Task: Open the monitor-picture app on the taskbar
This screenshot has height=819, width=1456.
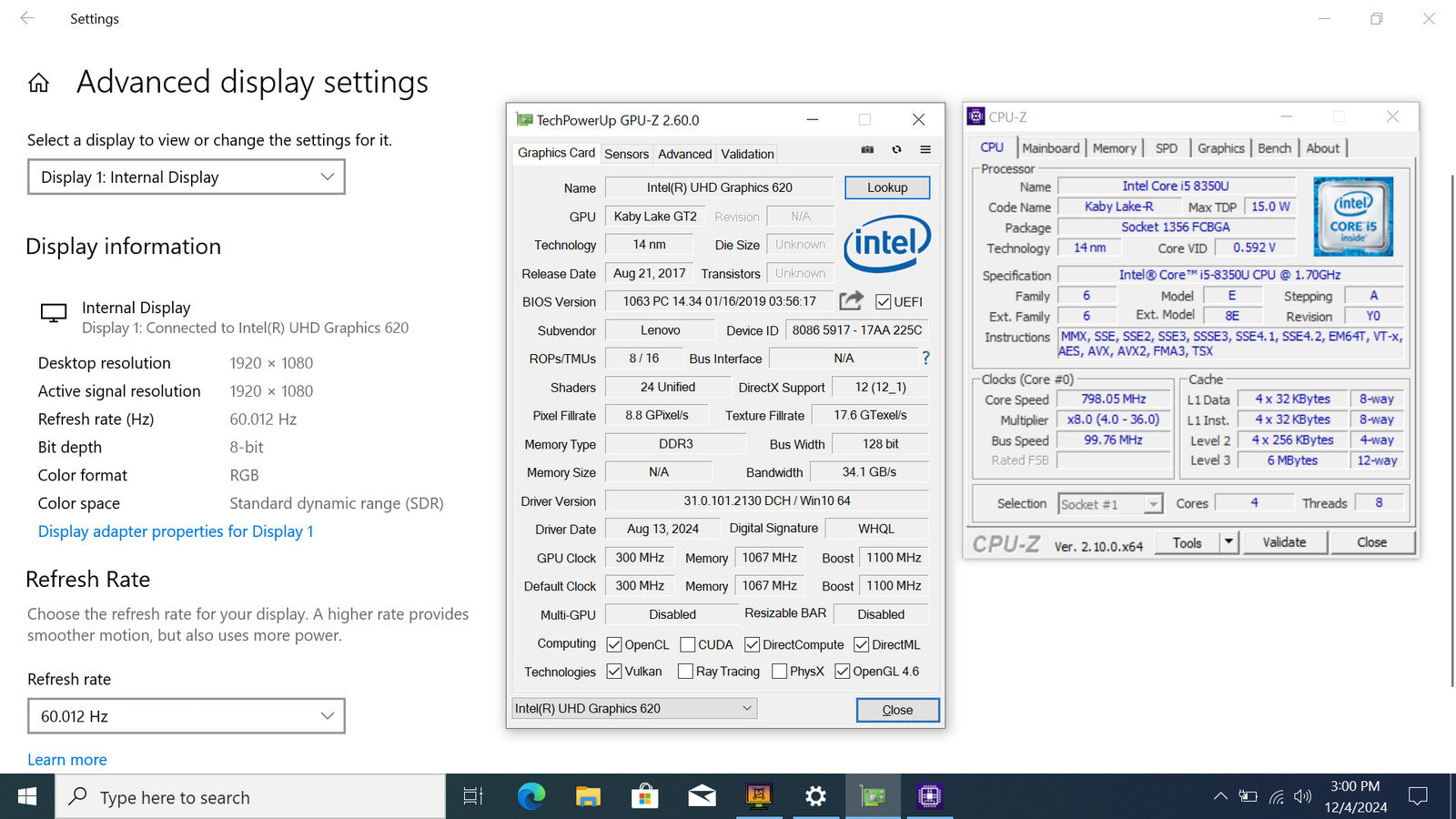Action: point(758,796)
